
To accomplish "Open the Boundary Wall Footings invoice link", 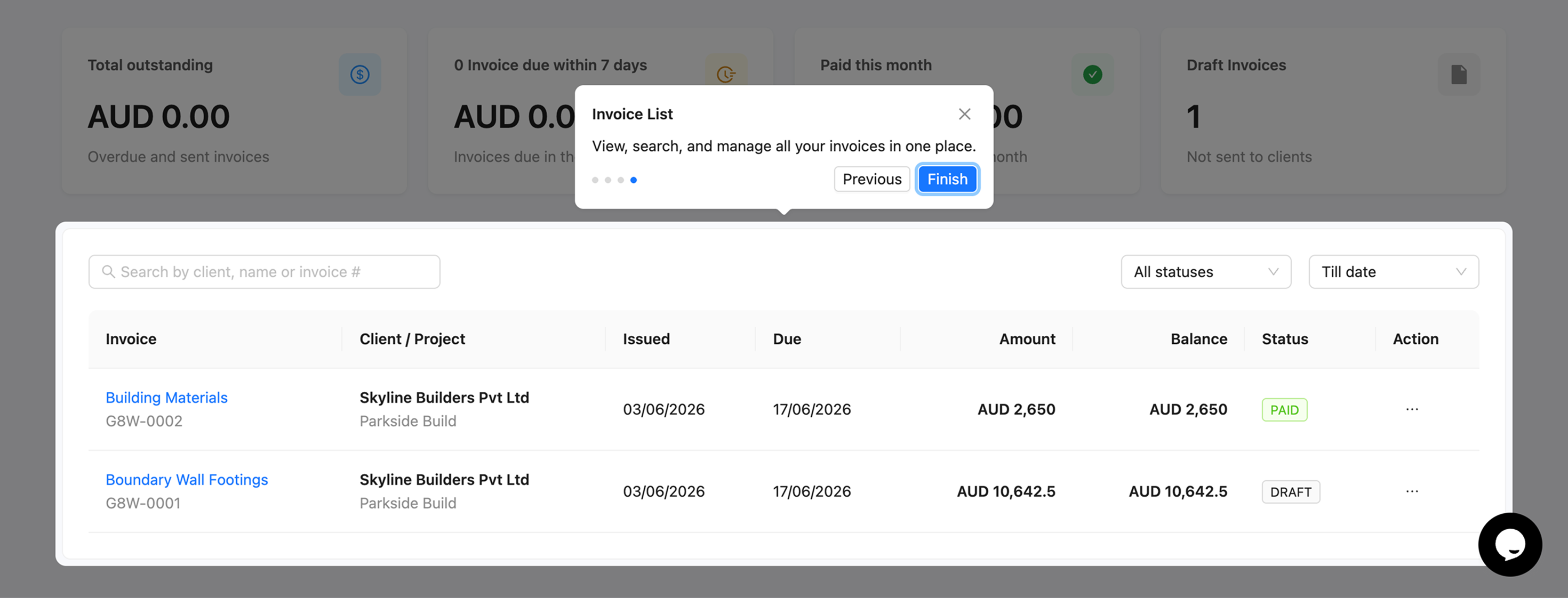I will point(186,479).
